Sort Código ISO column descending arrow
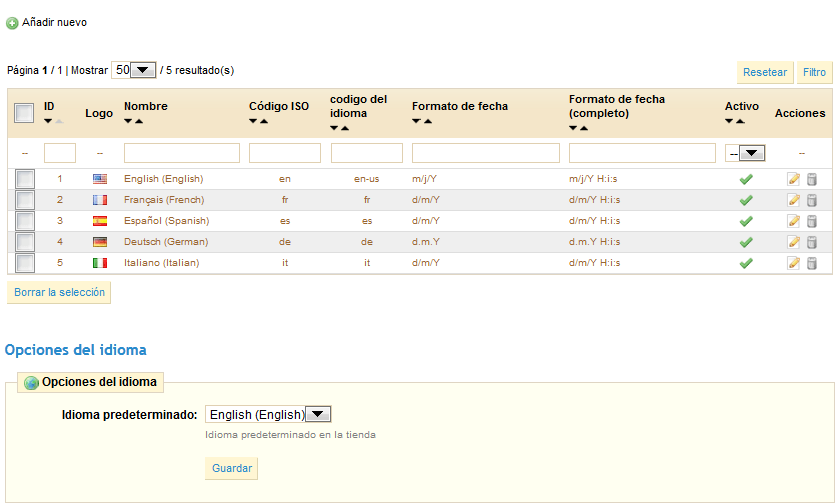 [253, 121]
